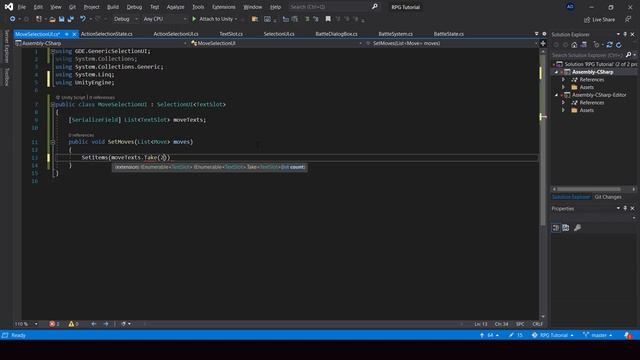Open the Toolbox side tab
Viewport: 640px width, 360px height.
(x=6, y=77)
